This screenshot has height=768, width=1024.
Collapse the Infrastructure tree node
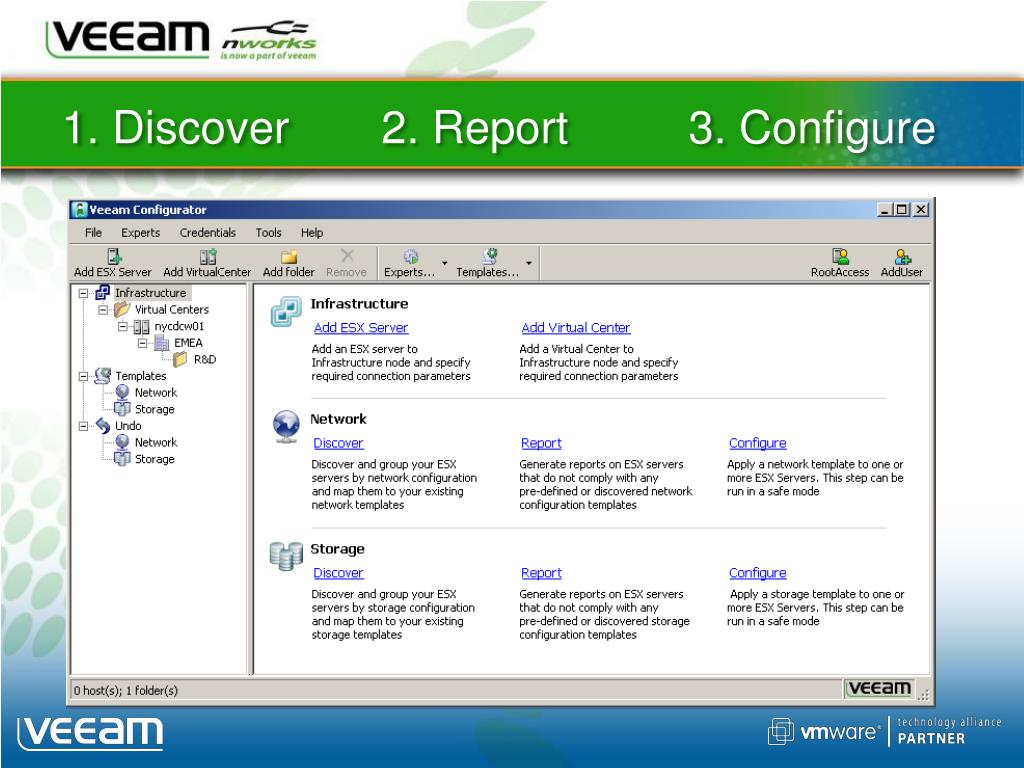84,293
